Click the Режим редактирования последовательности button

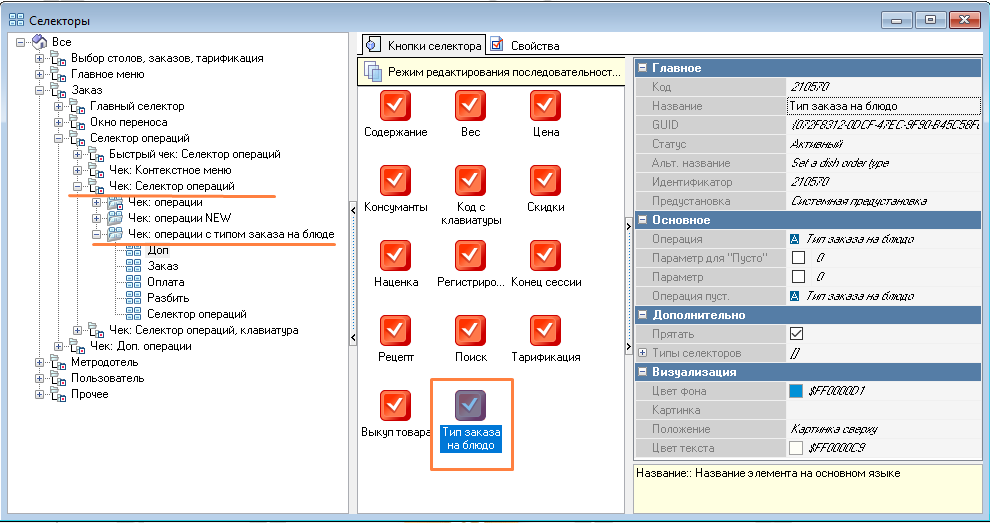coord(492,72)
